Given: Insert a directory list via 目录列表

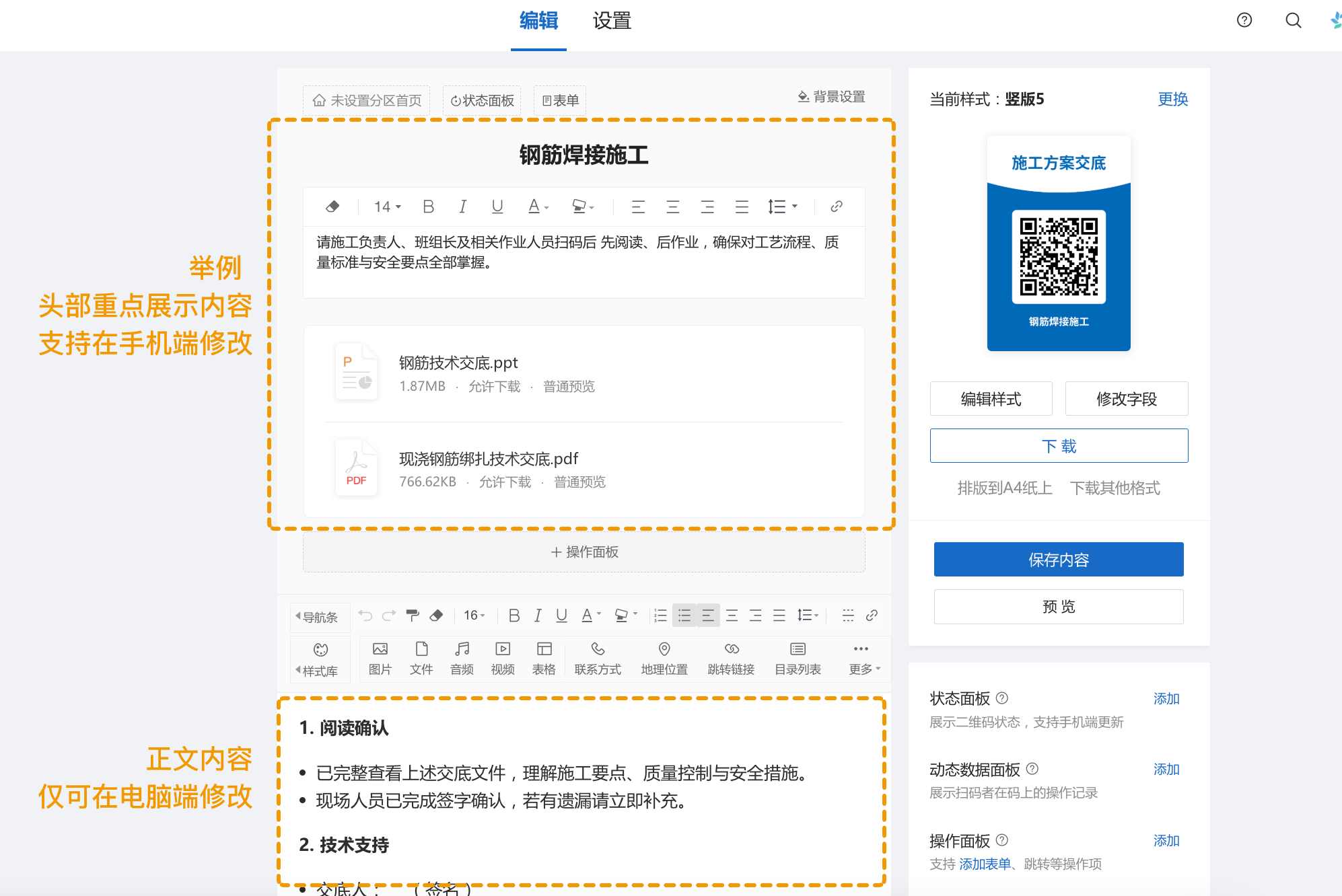Looking at the screenshot, I should tap(798, 658).
